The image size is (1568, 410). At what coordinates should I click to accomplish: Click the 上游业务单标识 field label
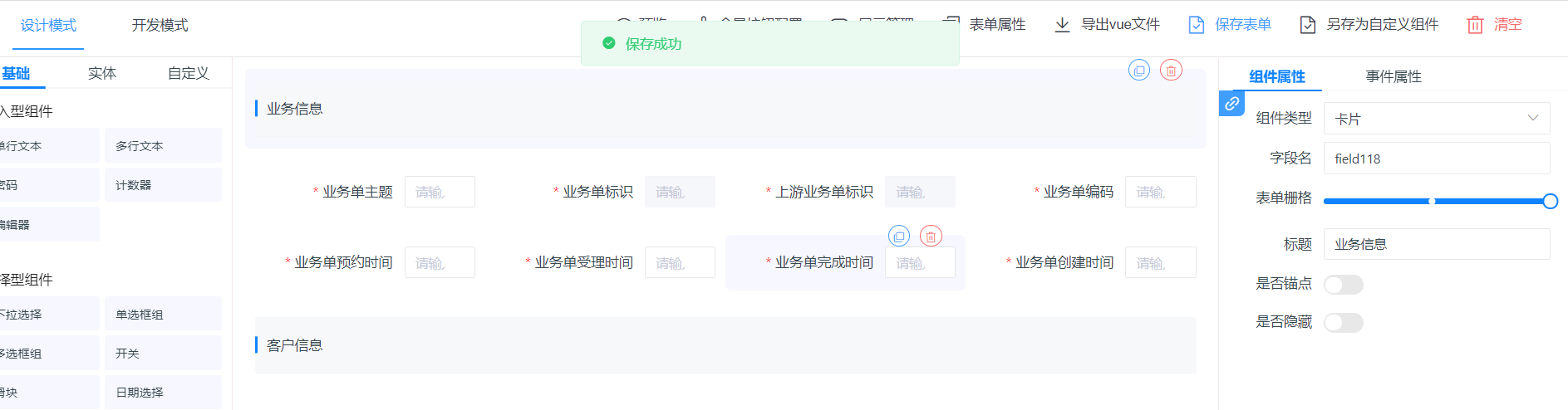click(x=823, y=192)
